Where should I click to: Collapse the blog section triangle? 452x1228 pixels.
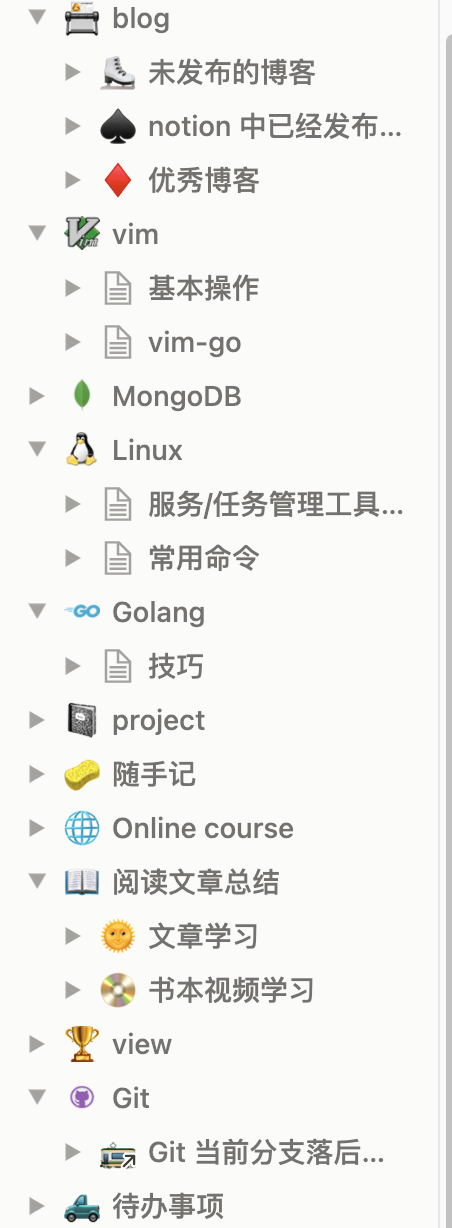point(38,18)
